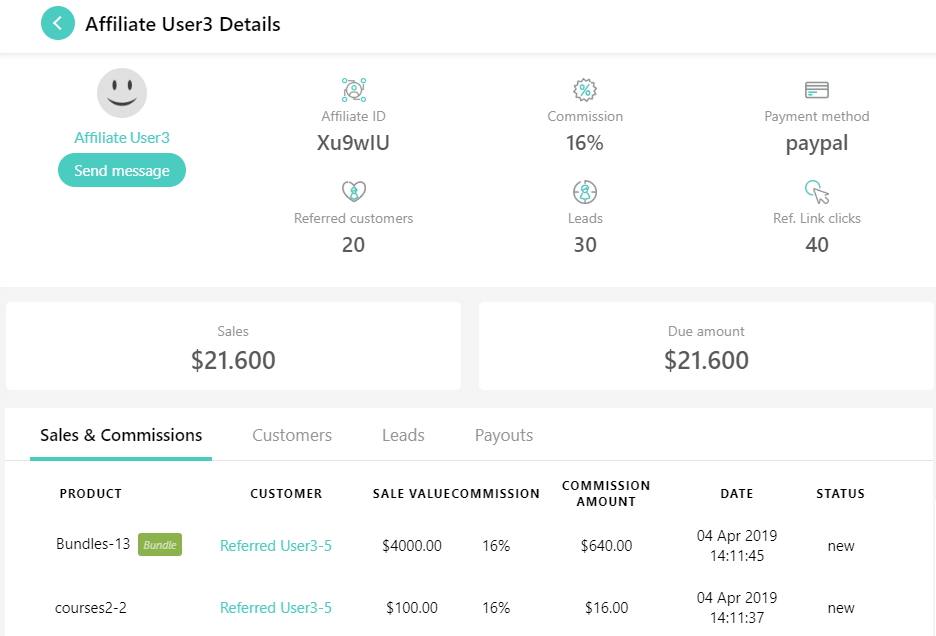Image resolution: width=936 pixels, height=636 pixels.
Task: Select the Sales & Commissions tab
Action: [121, 435]
